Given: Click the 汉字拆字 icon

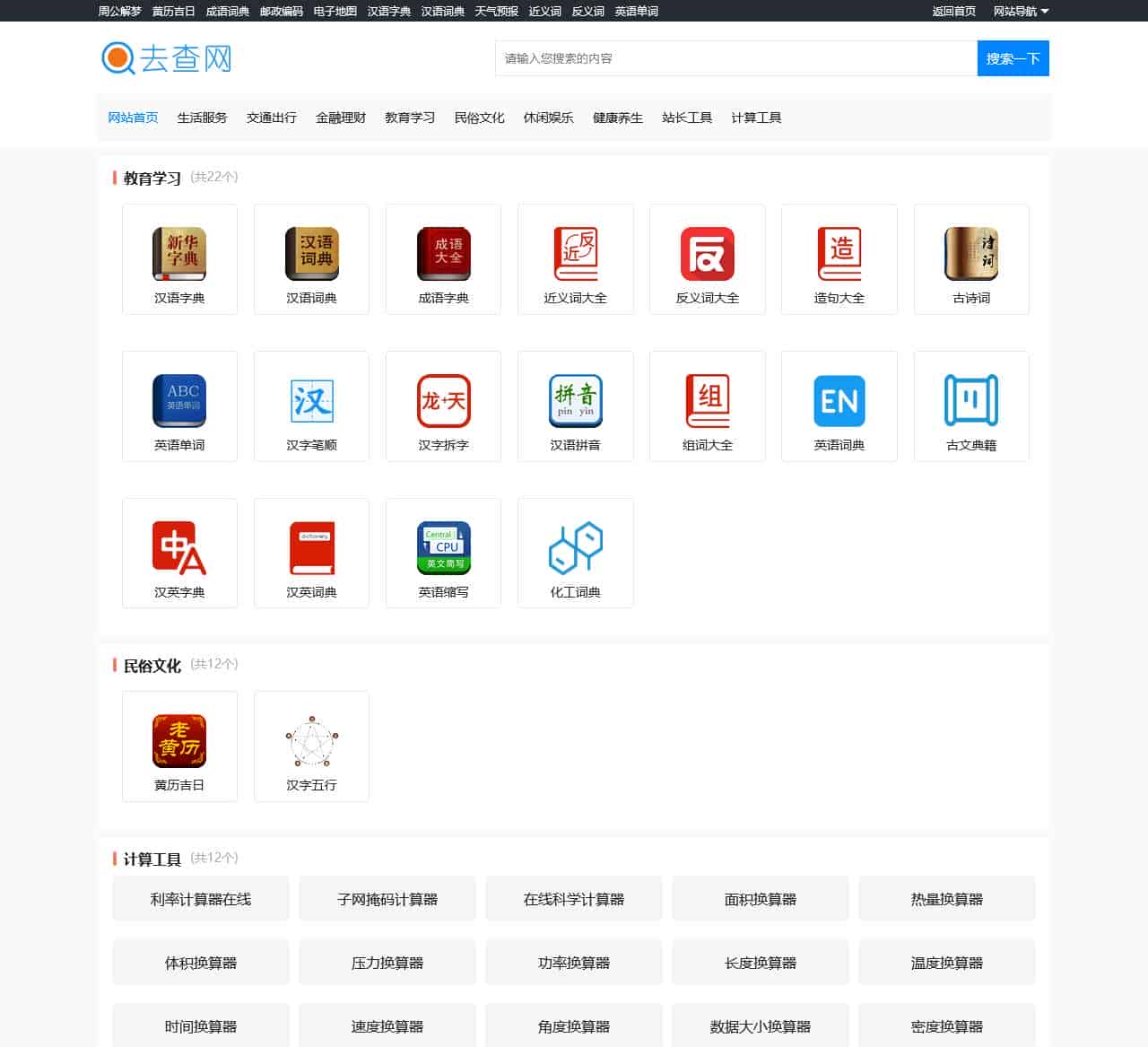Looking at the screenshot, I should pos(443,406).
